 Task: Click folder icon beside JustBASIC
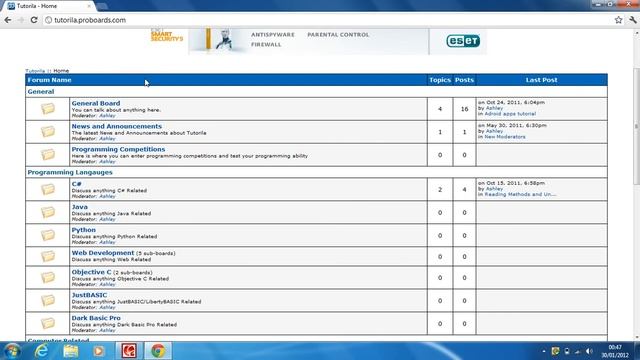click(48, 300)
